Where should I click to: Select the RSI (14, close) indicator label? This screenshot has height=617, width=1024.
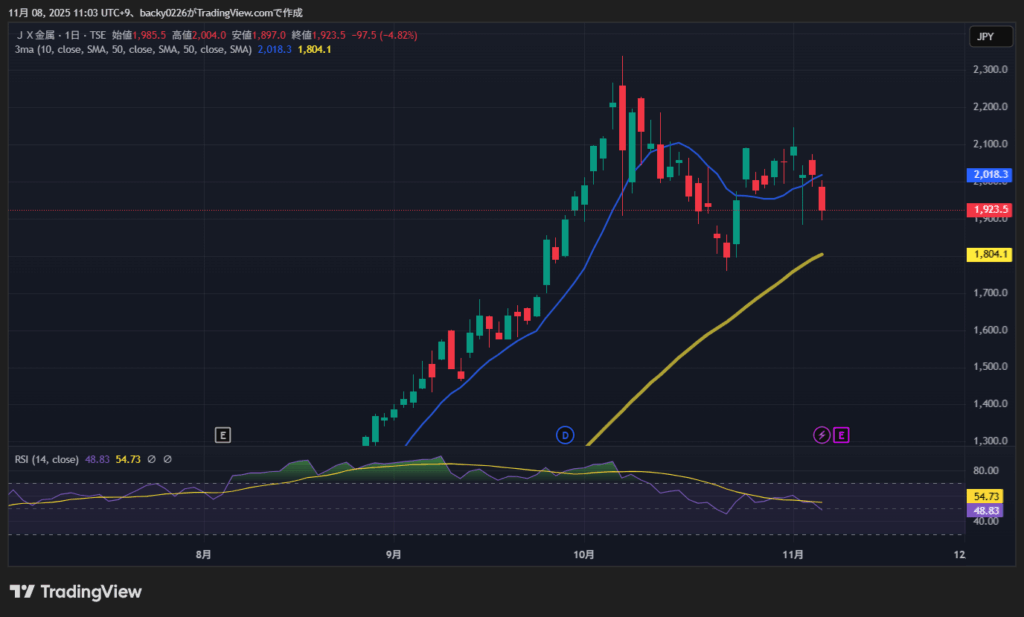pyautogui.click(x=46, y=460)
